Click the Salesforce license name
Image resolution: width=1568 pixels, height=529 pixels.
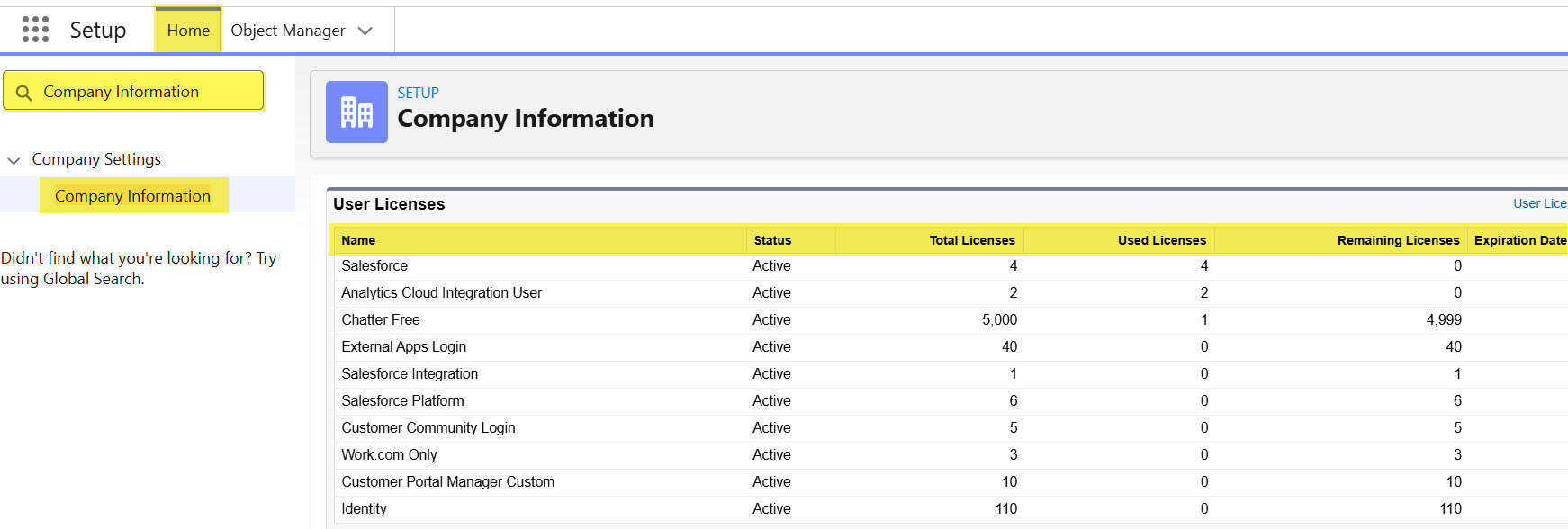click(374, 265)
